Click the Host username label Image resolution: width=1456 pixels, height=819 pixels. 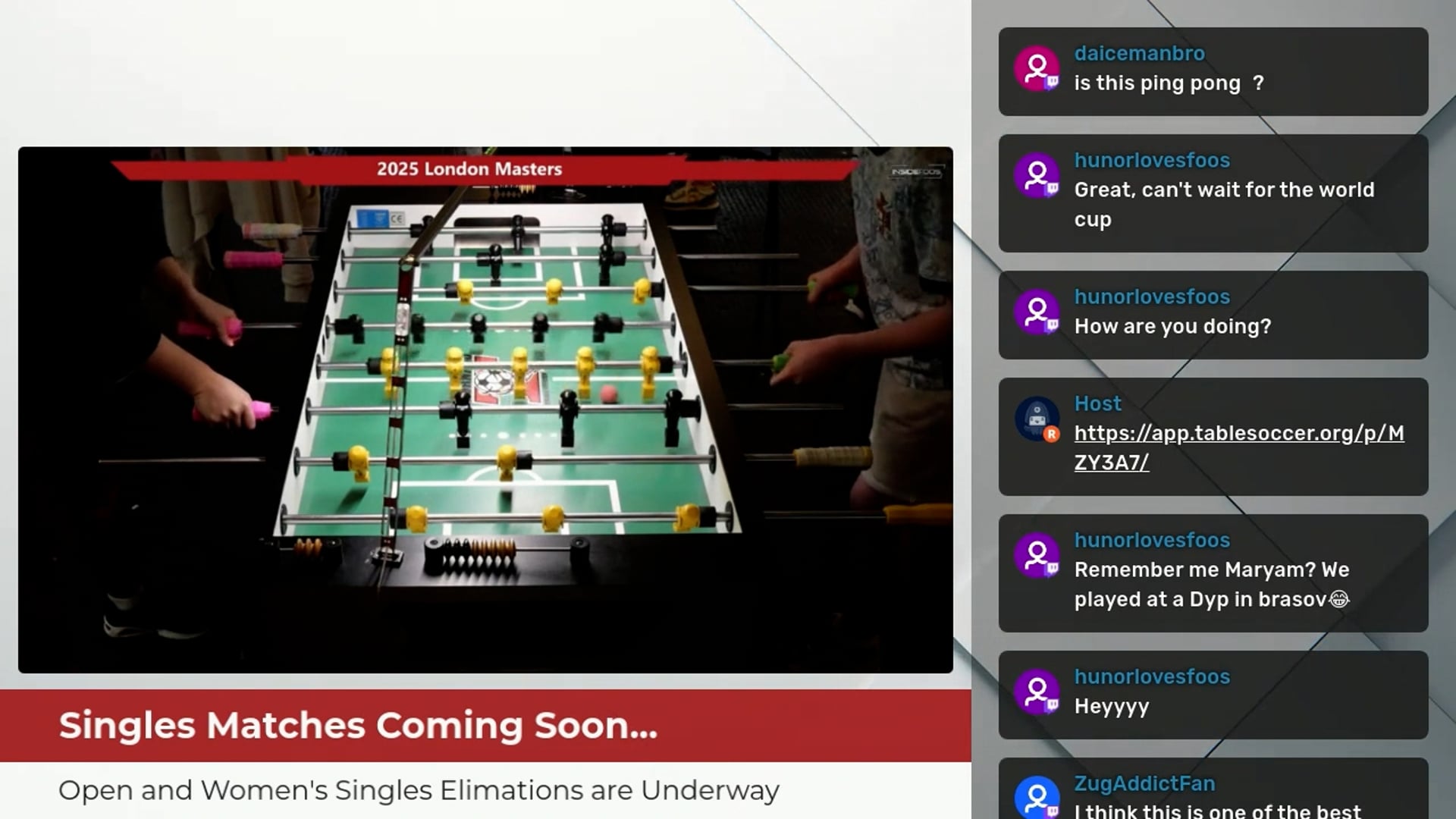coord(1097,403)
